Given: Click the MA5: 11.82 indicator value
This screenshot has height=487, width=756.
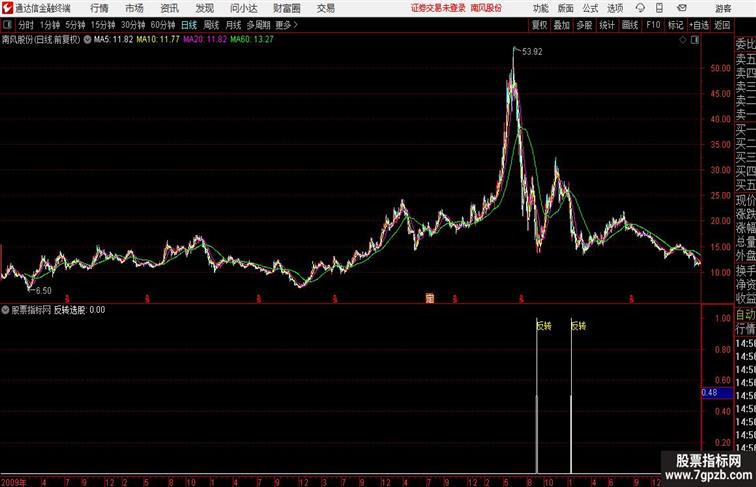Looking at the screenshot, I should [x=113, y=40].
